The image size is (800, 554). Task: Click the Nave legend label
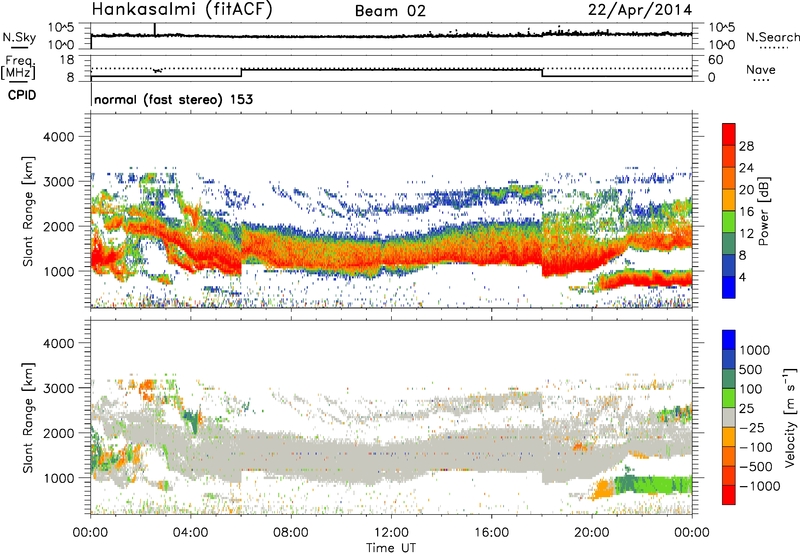click(x=760, y=70)
